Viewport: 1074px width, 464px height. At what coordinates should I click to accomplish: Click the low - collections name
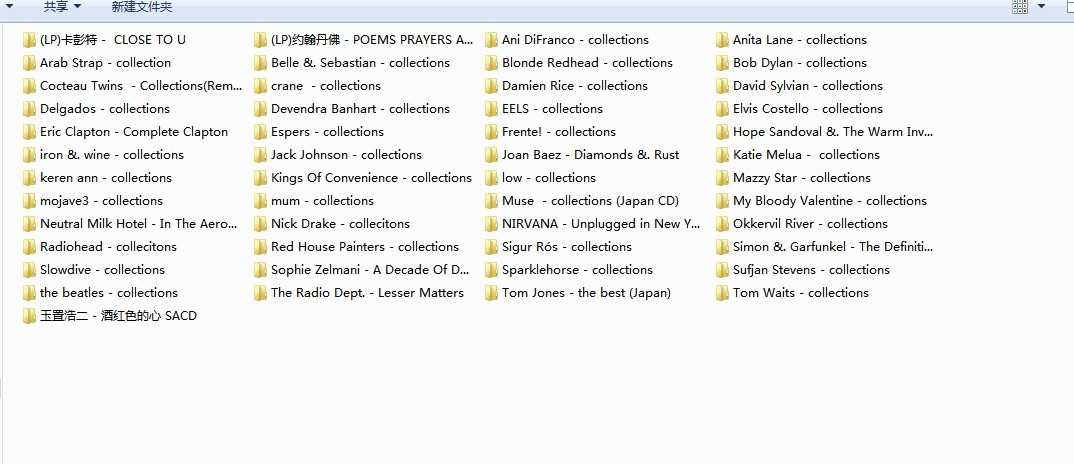[x=549, y=178]
